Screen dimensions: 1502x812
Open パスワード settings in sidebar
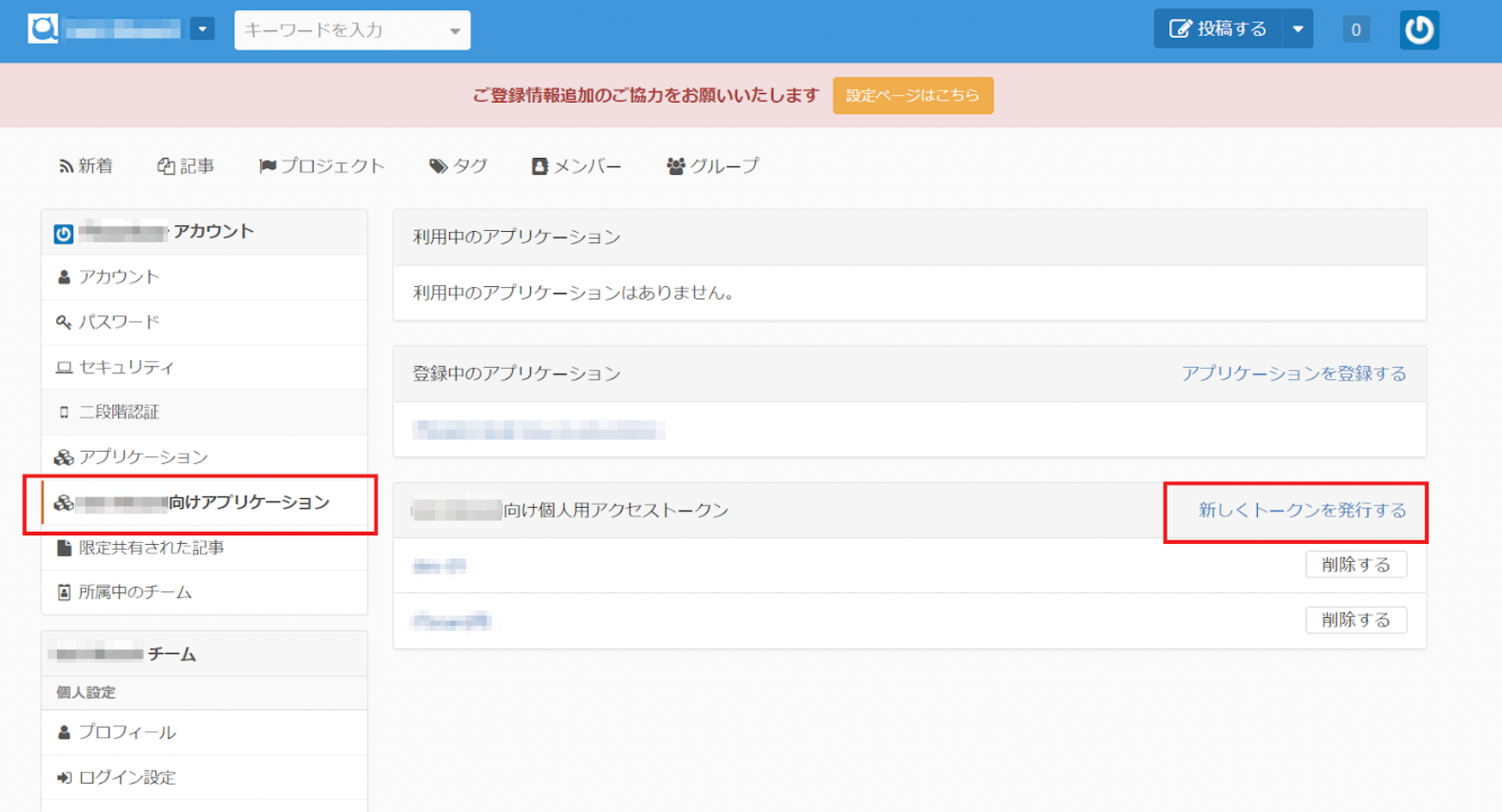click(x=119, y=322)
